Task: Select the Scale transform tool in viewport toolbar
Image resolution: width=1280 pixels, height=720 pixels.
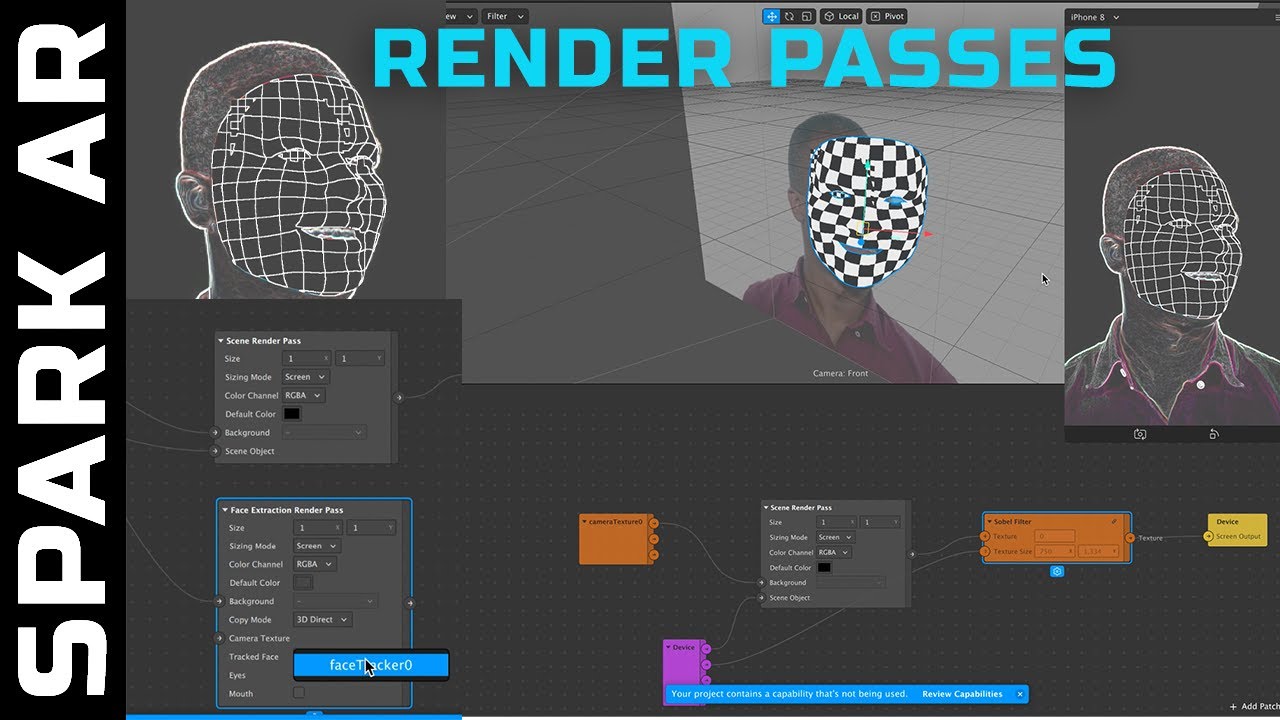Action: tap(805, 16)
